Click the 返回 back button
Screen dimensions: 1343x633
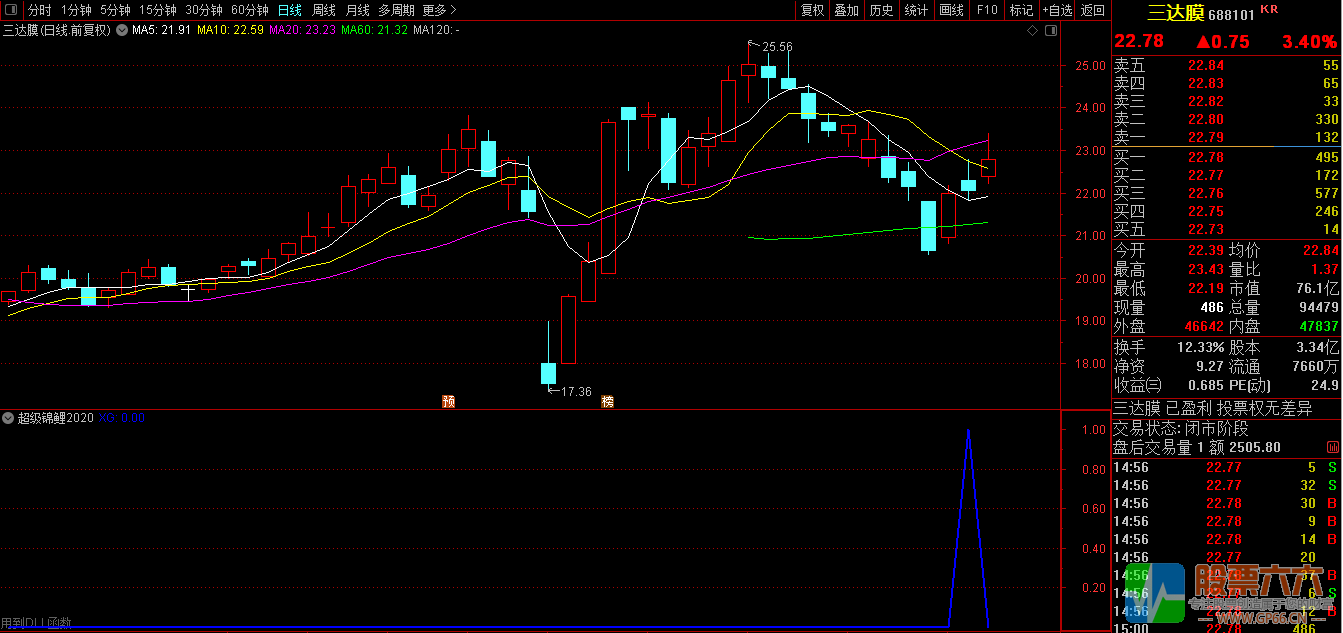[x=1093, y=10]
